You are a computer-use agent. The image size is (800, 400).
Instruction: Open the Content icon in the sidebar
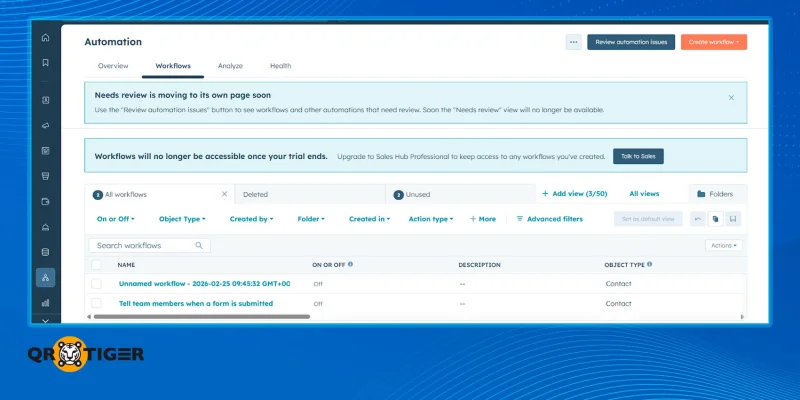(45, 151)
